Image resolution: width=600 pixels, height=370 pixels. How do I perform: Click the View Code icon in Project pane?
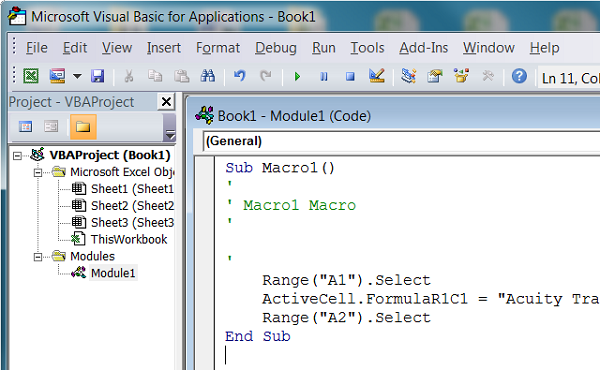click(25, 127)
